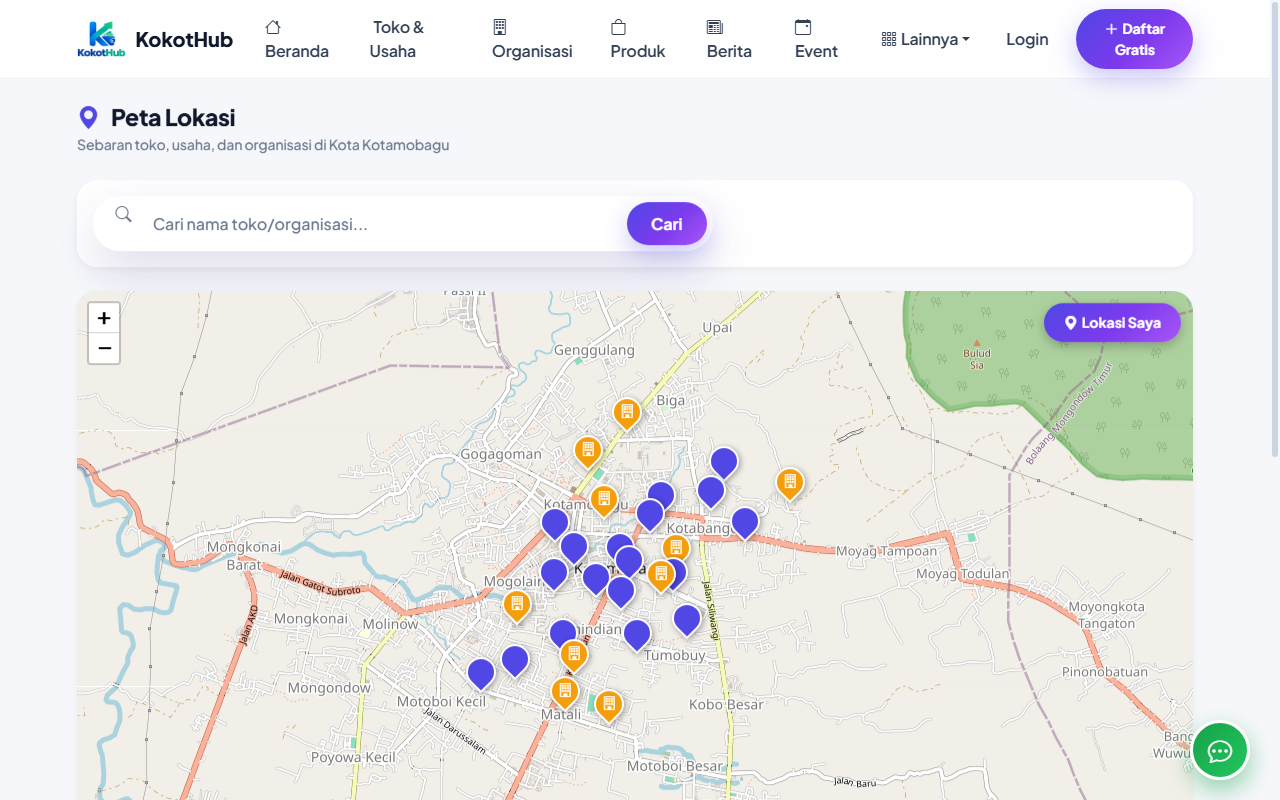This screenshot has width=1280, height=800.
Task: Click the orange building marker near Biga
Action: pos(627,414)
